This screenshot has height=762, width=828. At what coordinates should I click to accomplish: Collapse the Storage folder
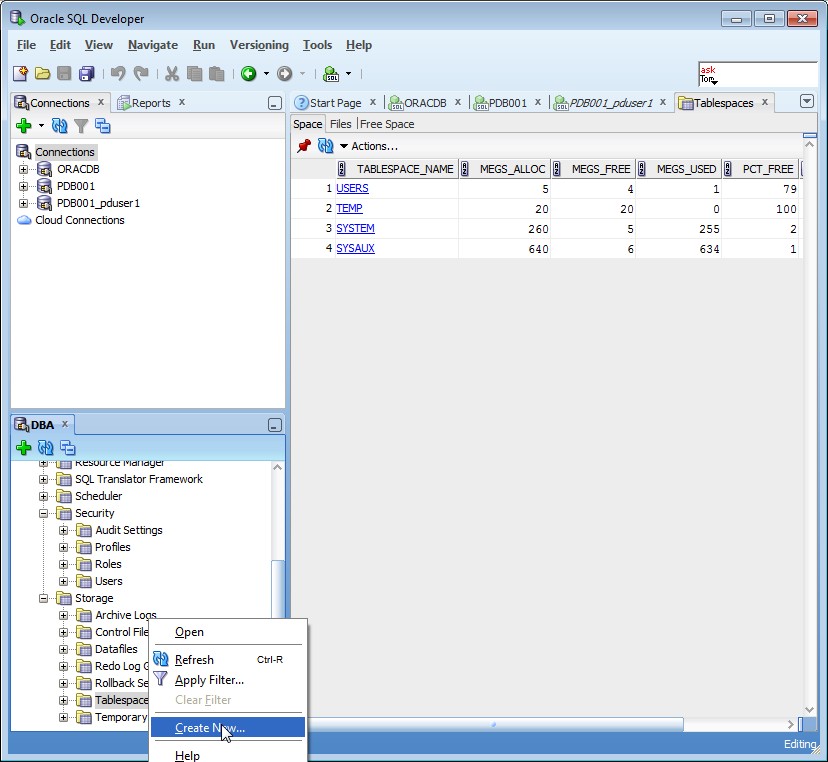click(x=43, y=598)
